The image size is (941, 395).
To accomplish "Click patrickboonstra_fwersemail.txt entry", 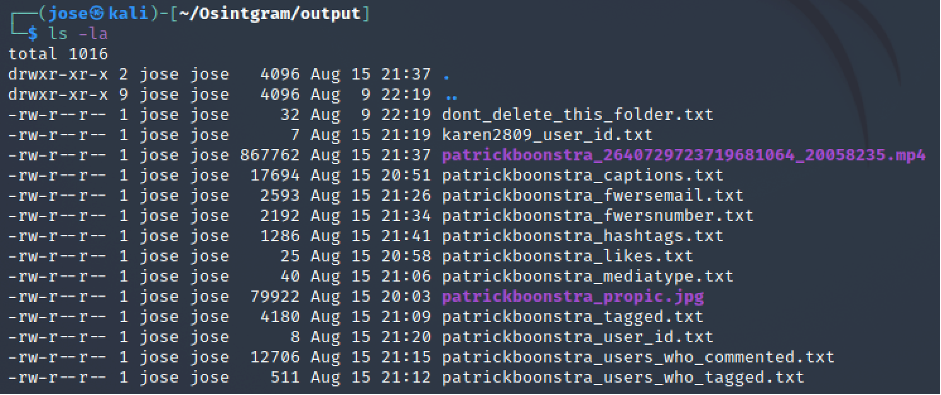I will tap(592, 196).
